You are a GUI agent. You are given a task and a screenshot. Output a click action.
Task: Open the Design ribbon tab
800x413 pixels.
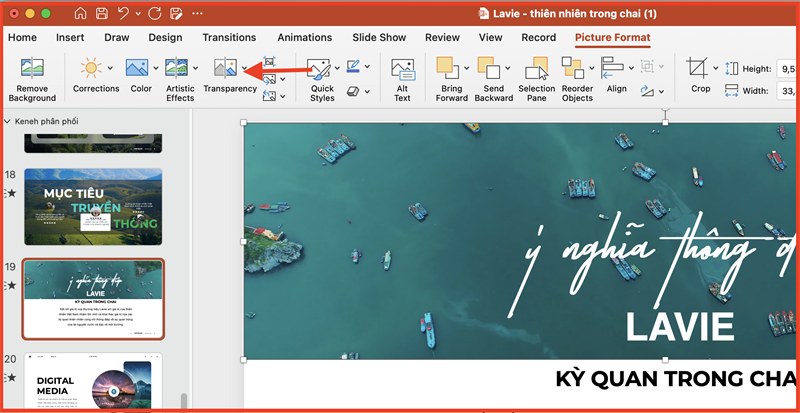165,38
